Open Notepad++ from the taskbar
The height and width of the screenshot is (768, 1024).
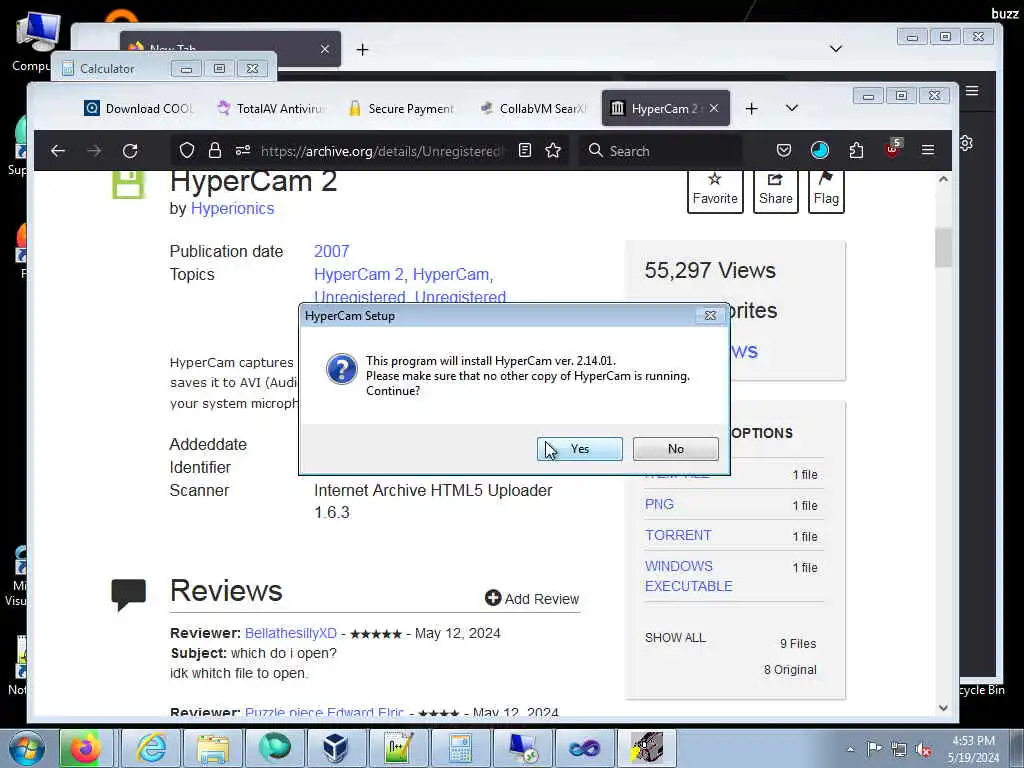(397, 748)
